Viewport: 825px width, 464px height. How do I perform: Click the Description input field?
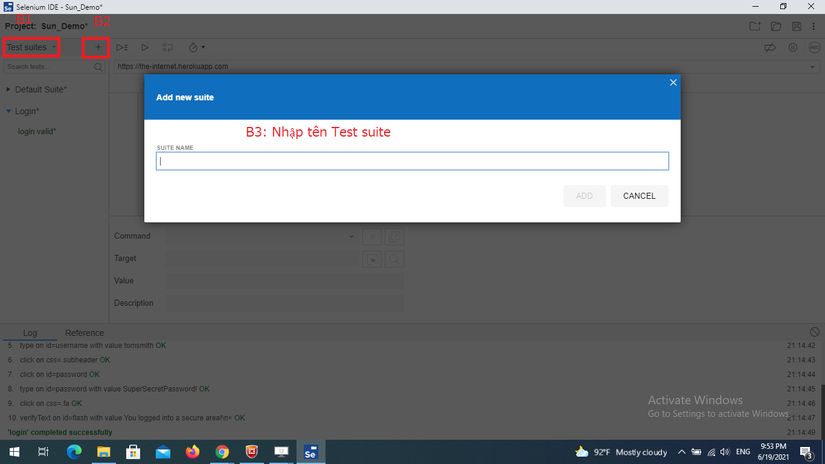point(285,304)
